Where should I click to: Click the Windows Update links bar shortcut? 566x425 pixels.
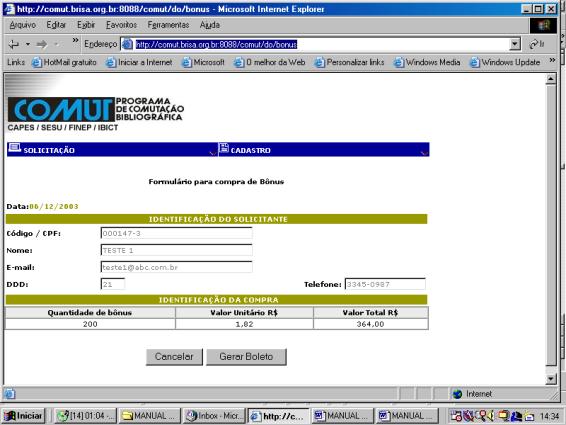pos(505,62)
